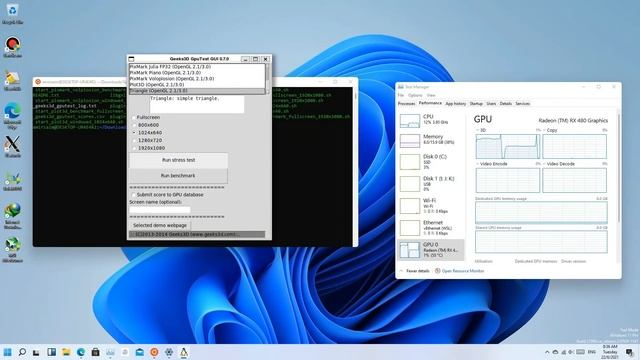This screenshot has width=640, height=360.
Task: Open the Mail app on the taskbar
Action: tap(140, 352)
